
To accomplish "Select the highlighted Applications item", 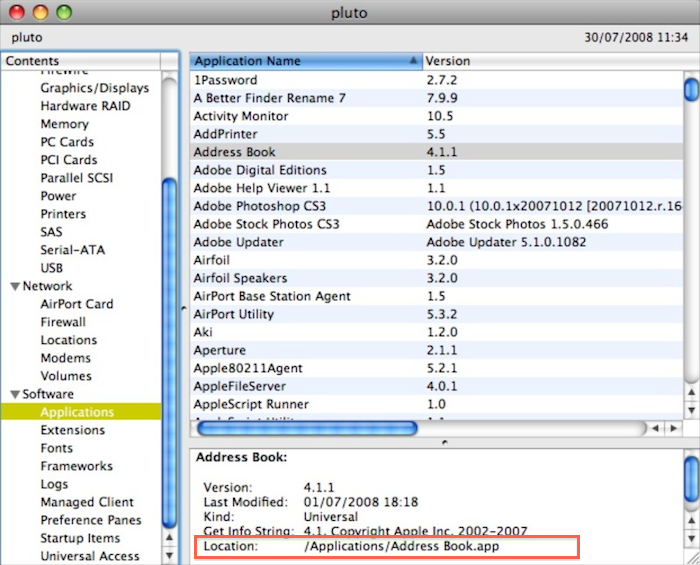I will [x=81, y=412].
